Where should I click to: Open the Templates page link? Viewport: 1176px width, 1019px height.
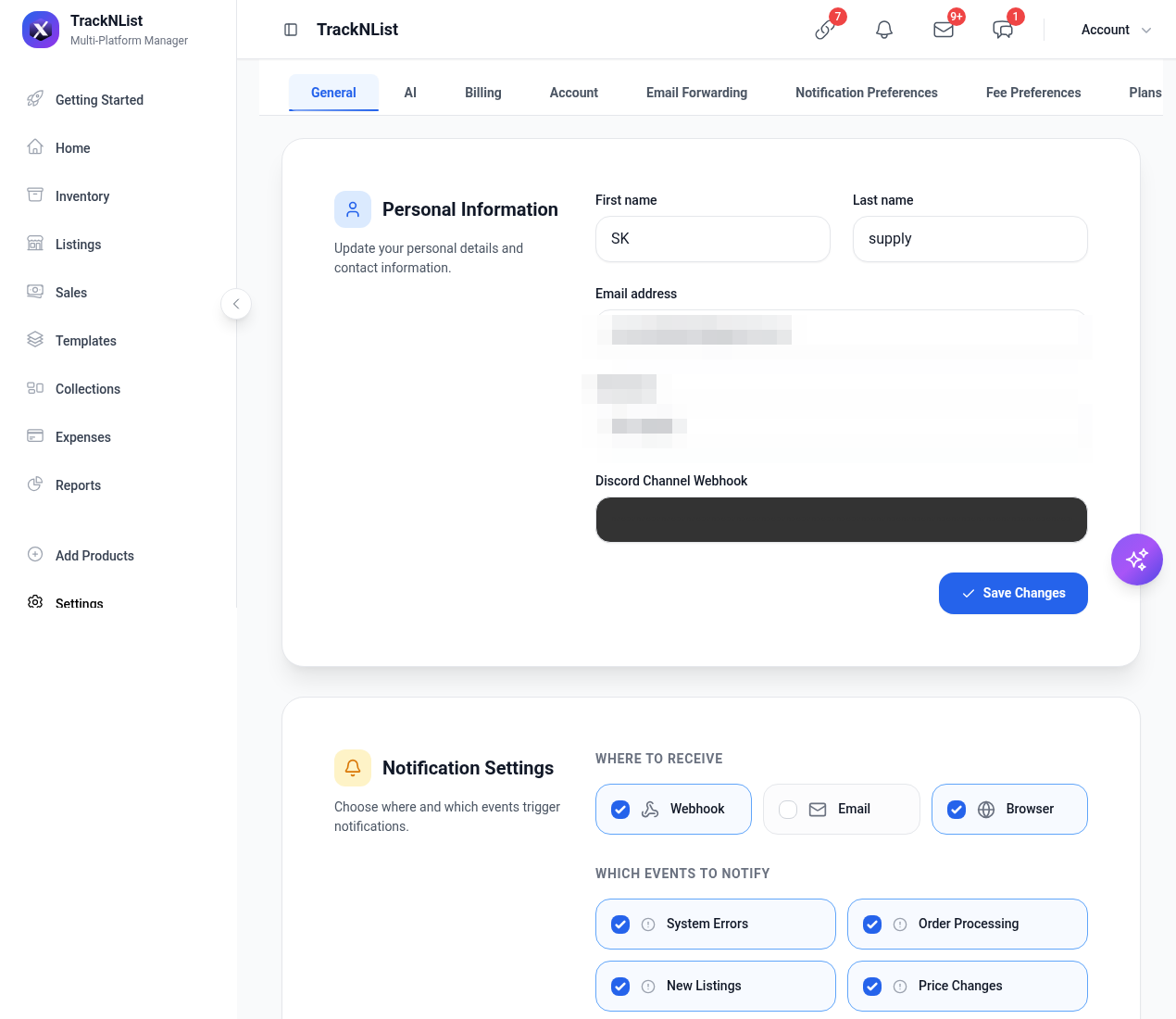[x=86, y=341]
